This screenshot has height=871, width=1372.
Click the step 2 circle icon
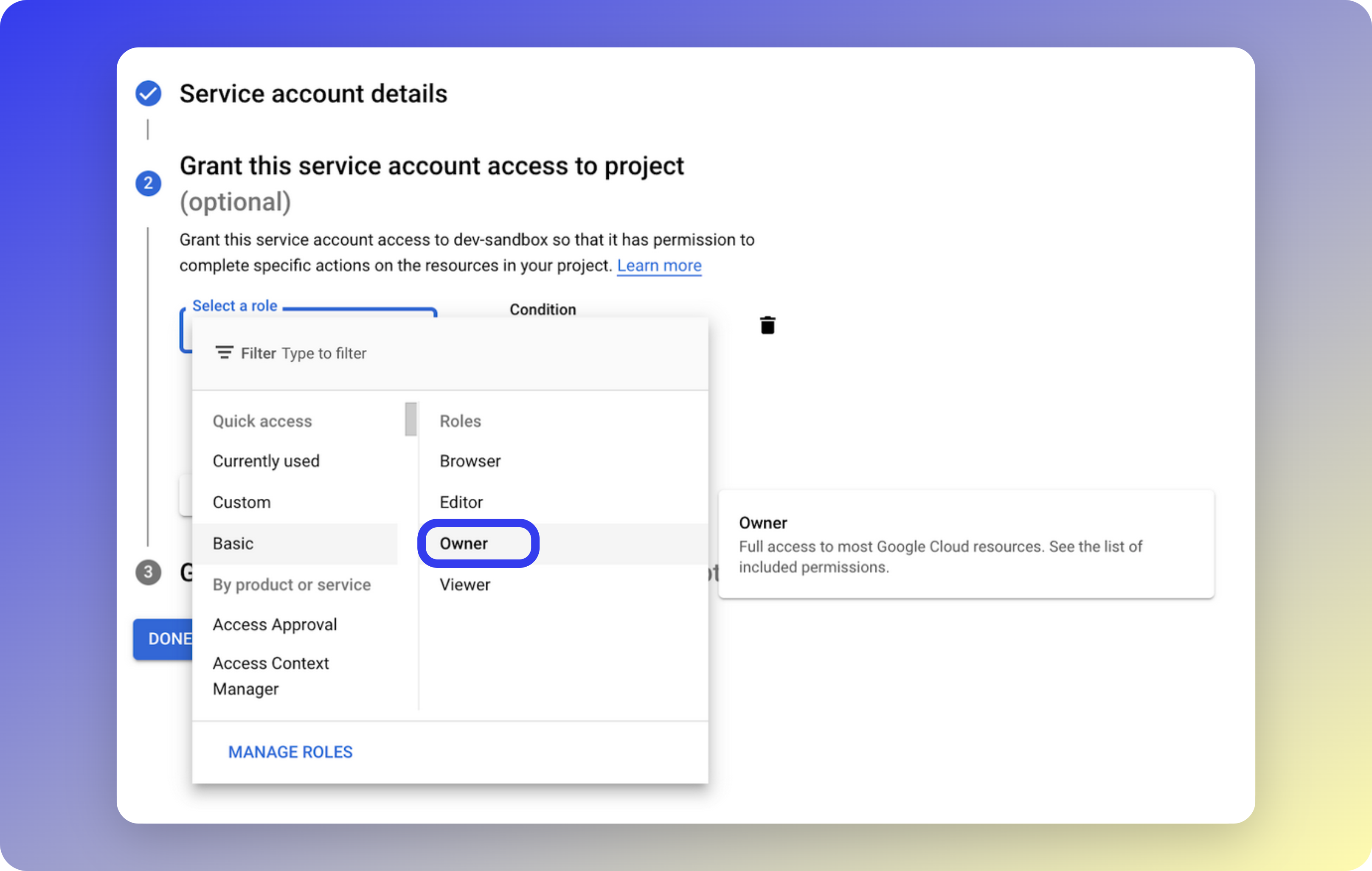coord(148,183)
